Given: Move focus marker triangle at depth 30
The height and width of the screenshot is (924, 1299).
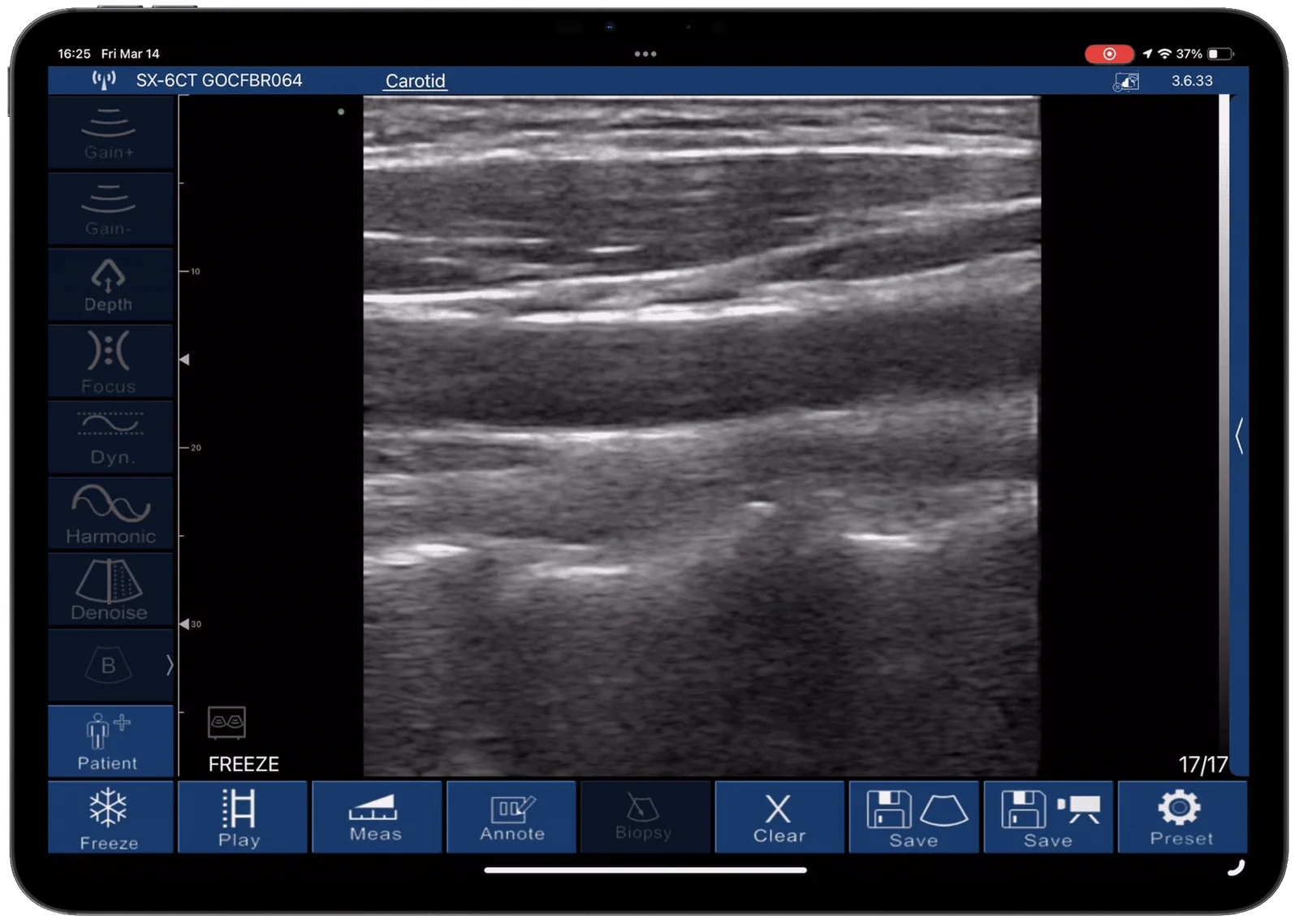Looking at the screenshot, I should pyautogui.click(x=184, y=624).
